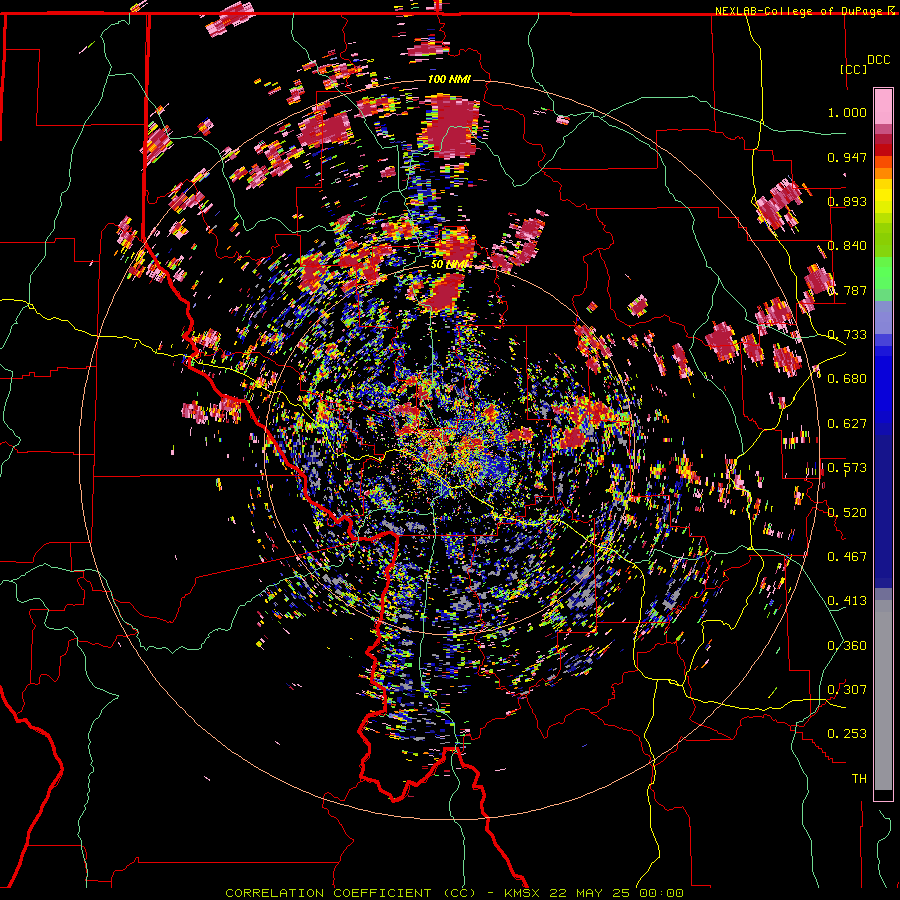Click the 0.733 scale value
The width and height of the screenshot is (900, 900).
847,335
